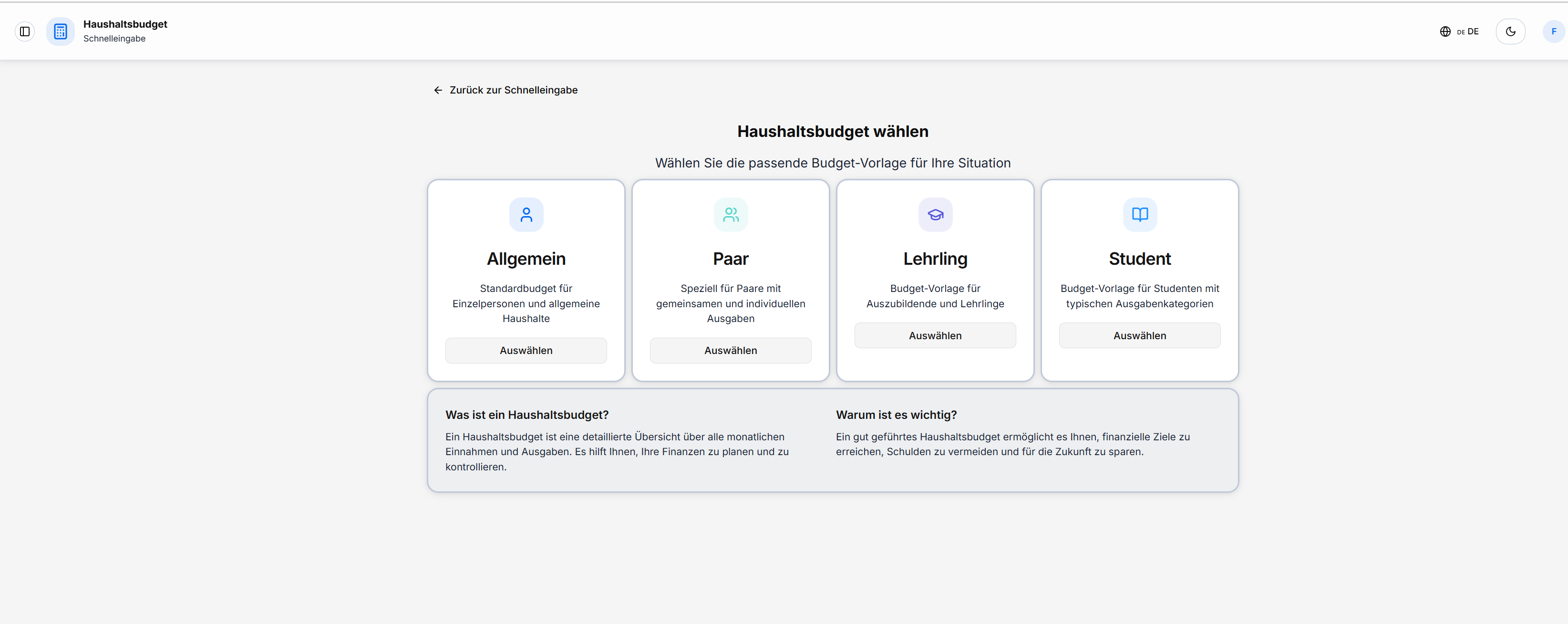Select the Allgemein card title

click(x=526, y=259)
